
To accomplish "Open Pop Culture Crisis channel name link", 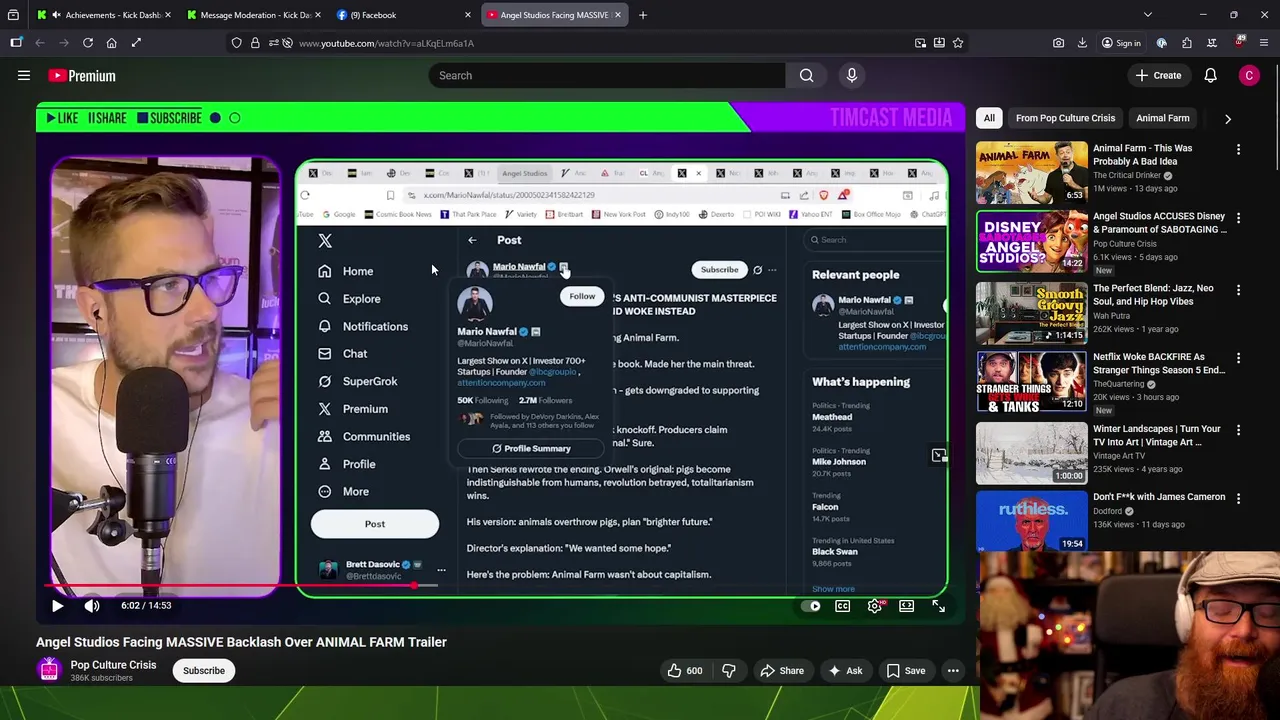I will 113,665.
